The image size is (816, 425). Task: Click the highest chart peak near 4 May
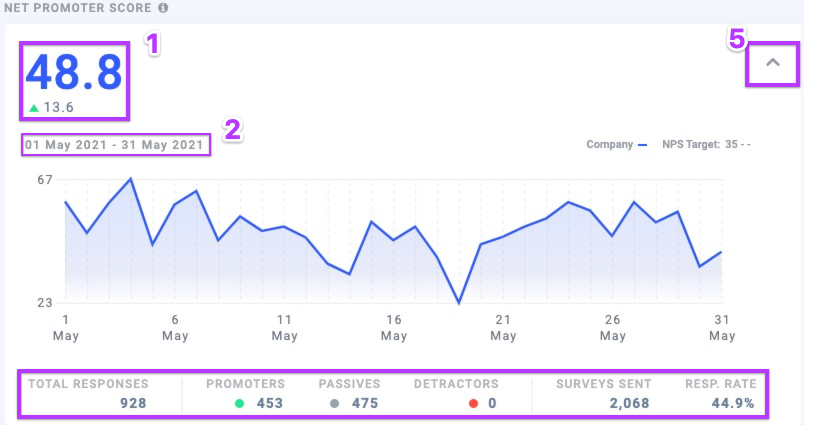coord(131,179)
